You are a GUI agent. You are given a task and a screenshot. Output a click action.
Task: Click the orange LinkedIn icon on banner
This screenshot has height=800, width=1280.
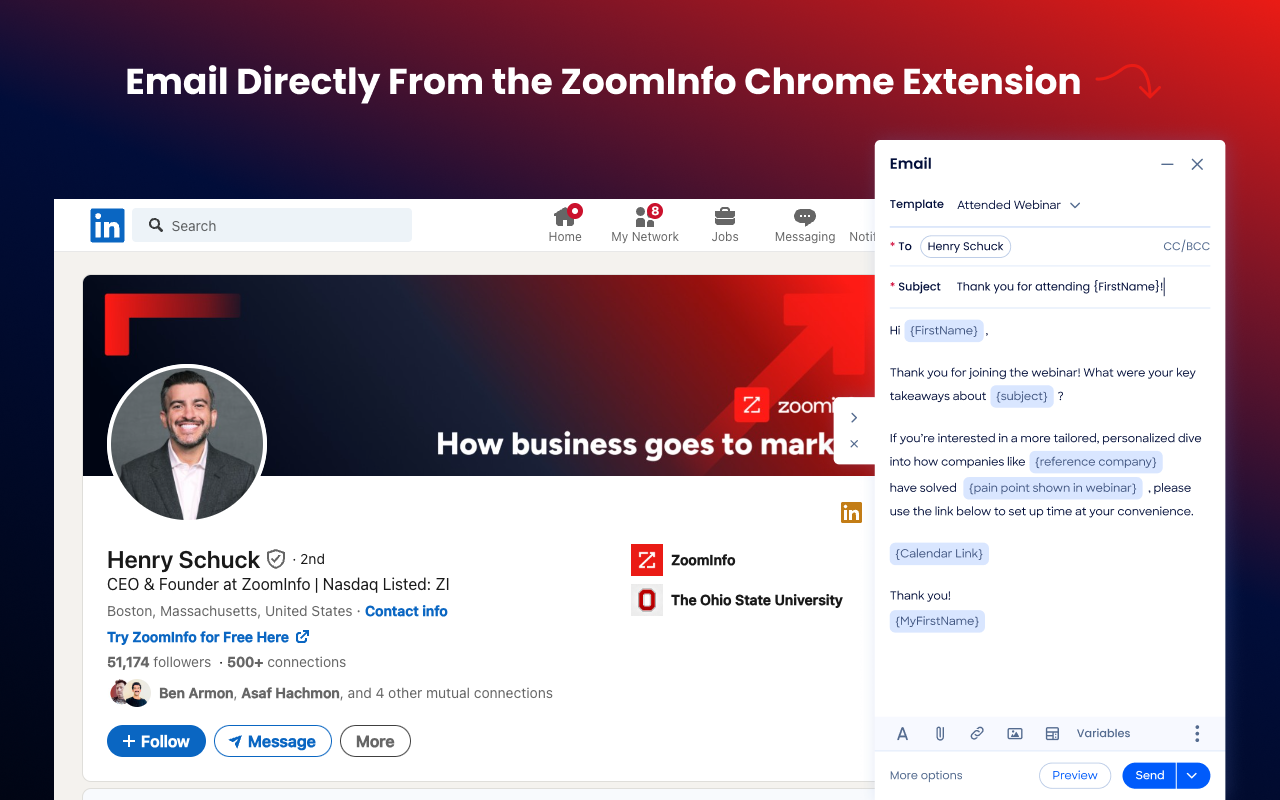coord(851,512)
